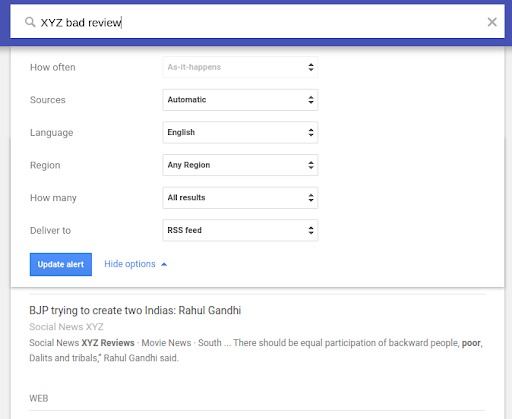Click the Sources label
The width and height of the screenshot is (512, 419).
click(48, 100)
